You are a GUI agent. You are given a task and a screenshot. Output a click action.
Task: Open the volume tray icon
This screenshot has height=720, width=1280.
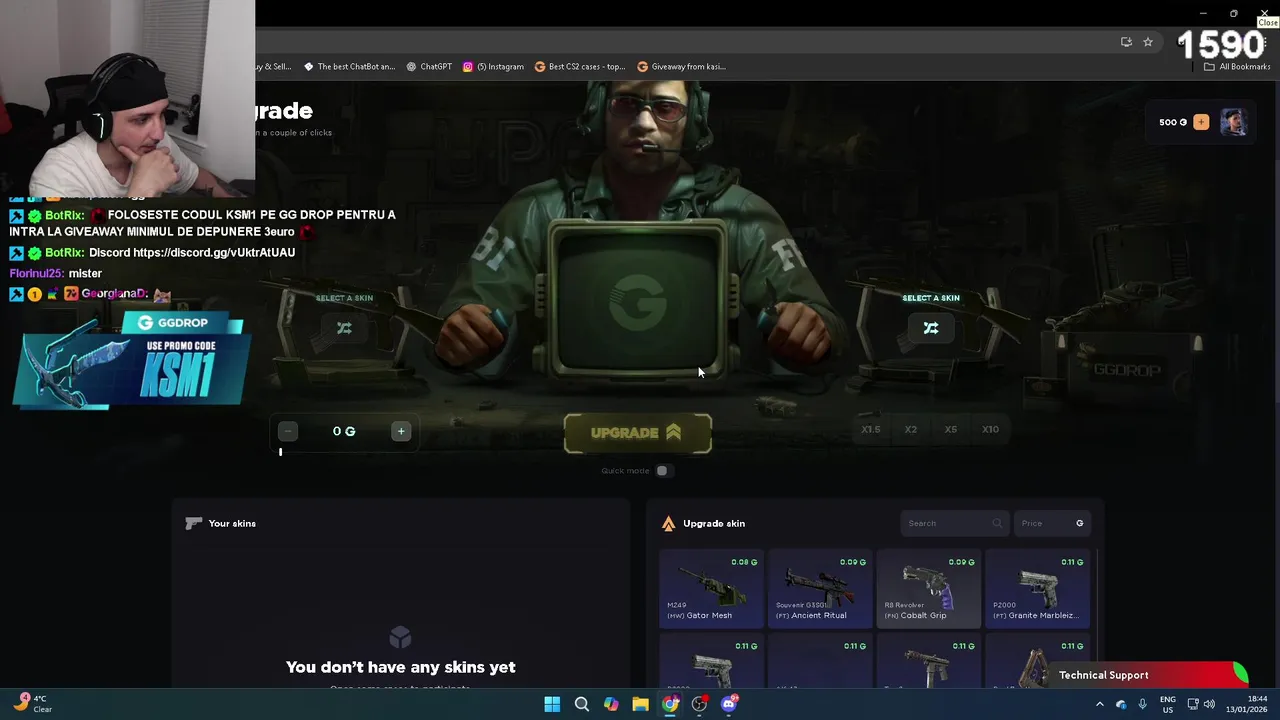tap(1209, 704)
